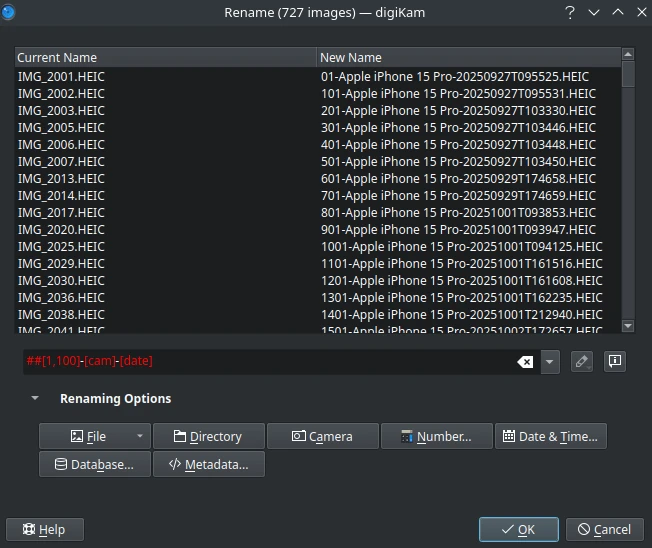
Task: Click new name starting 401-Apple iPhone
Action: 458,145
